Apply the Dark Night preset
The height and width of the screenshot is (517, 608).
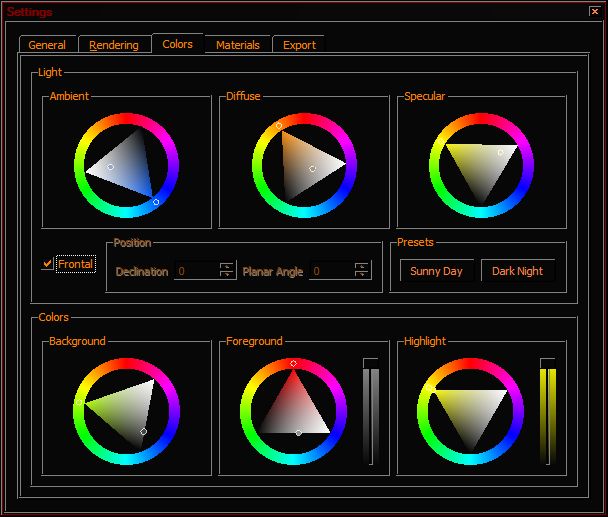click(x=518, y=271)
